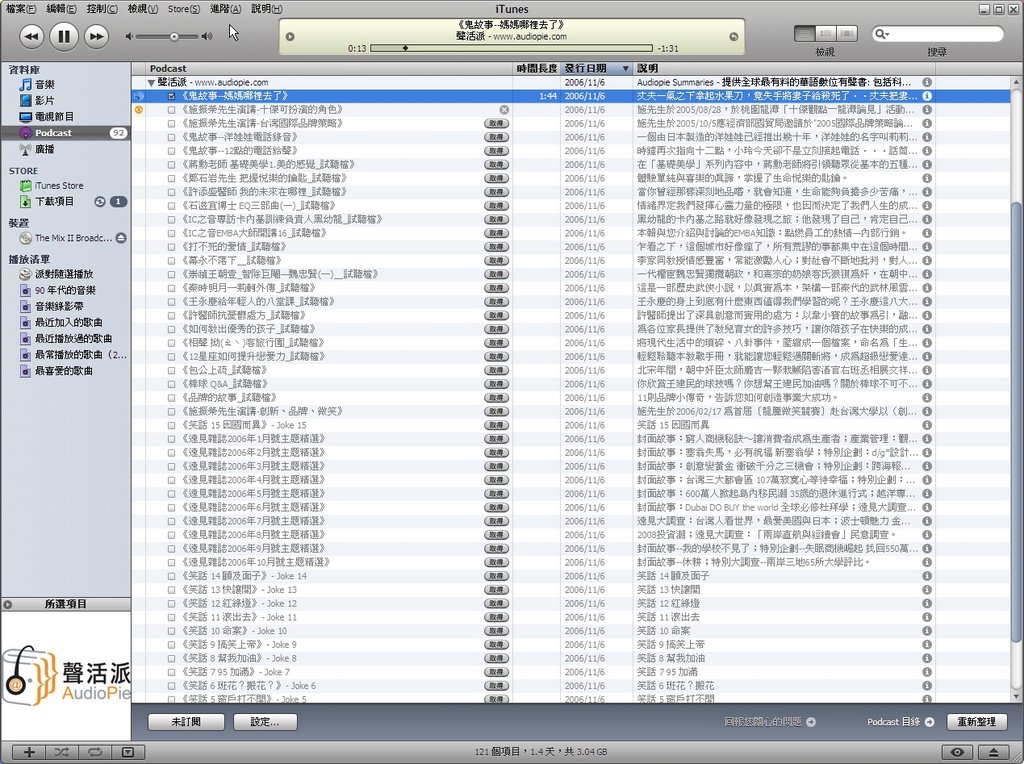
Task: Click the eject disc button at bottom right
Action: click(x=993, y=752)
